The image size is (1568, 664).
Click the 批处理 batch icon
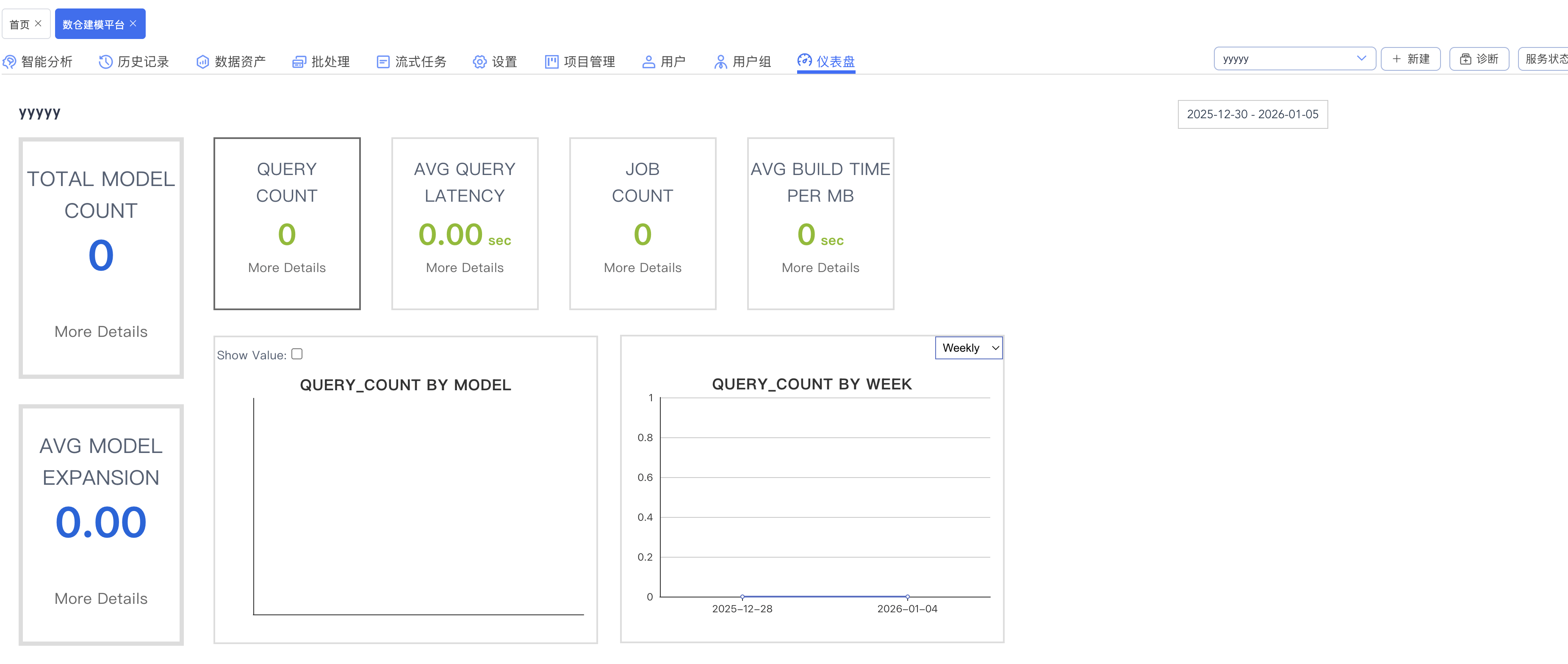(299, 61)
